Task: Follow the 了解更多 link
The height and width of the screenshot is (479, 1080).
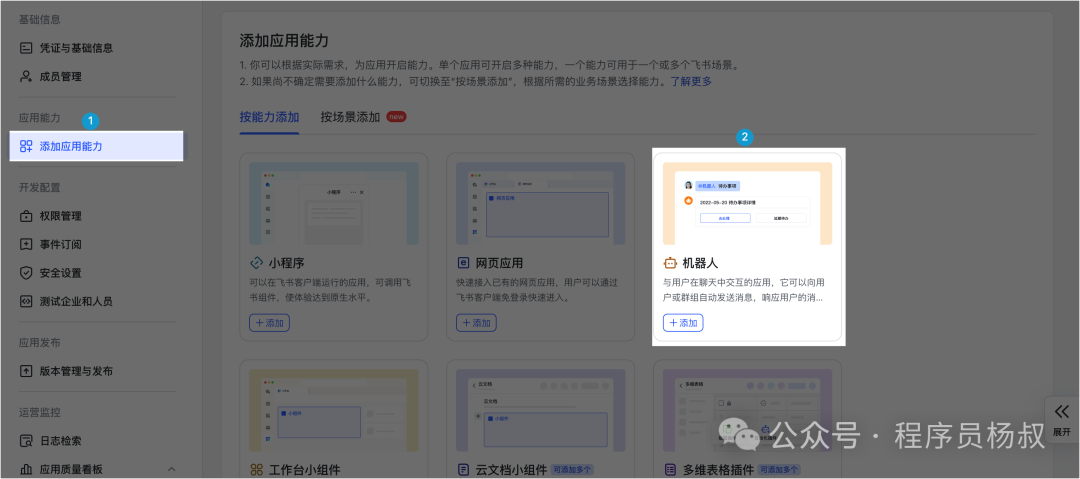Action: 692,81
